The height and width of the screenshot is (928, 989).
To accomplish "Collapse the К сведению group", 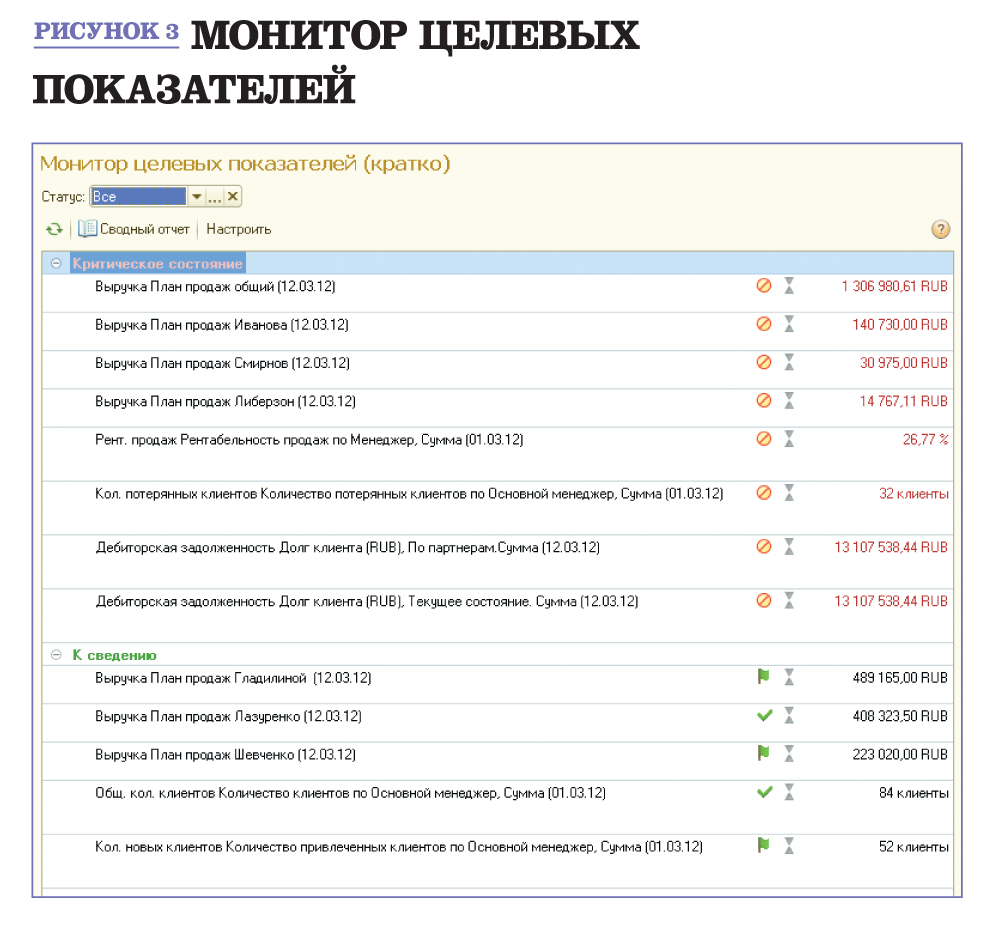I will 56,655.
